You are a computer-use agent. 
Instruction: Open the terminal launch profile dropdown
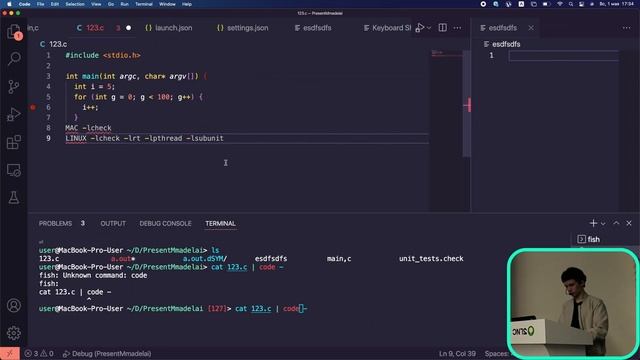[603, 224]
